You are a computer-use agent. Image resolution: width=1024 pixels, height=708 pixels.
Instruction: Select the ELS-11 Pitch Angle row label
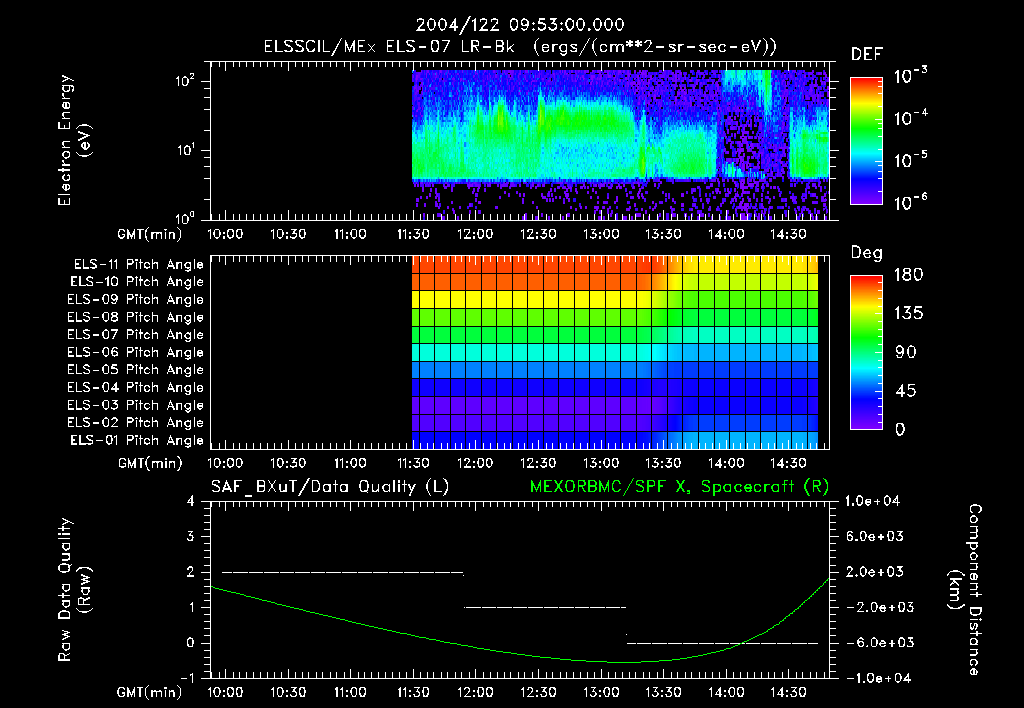(x=138, y=265)
